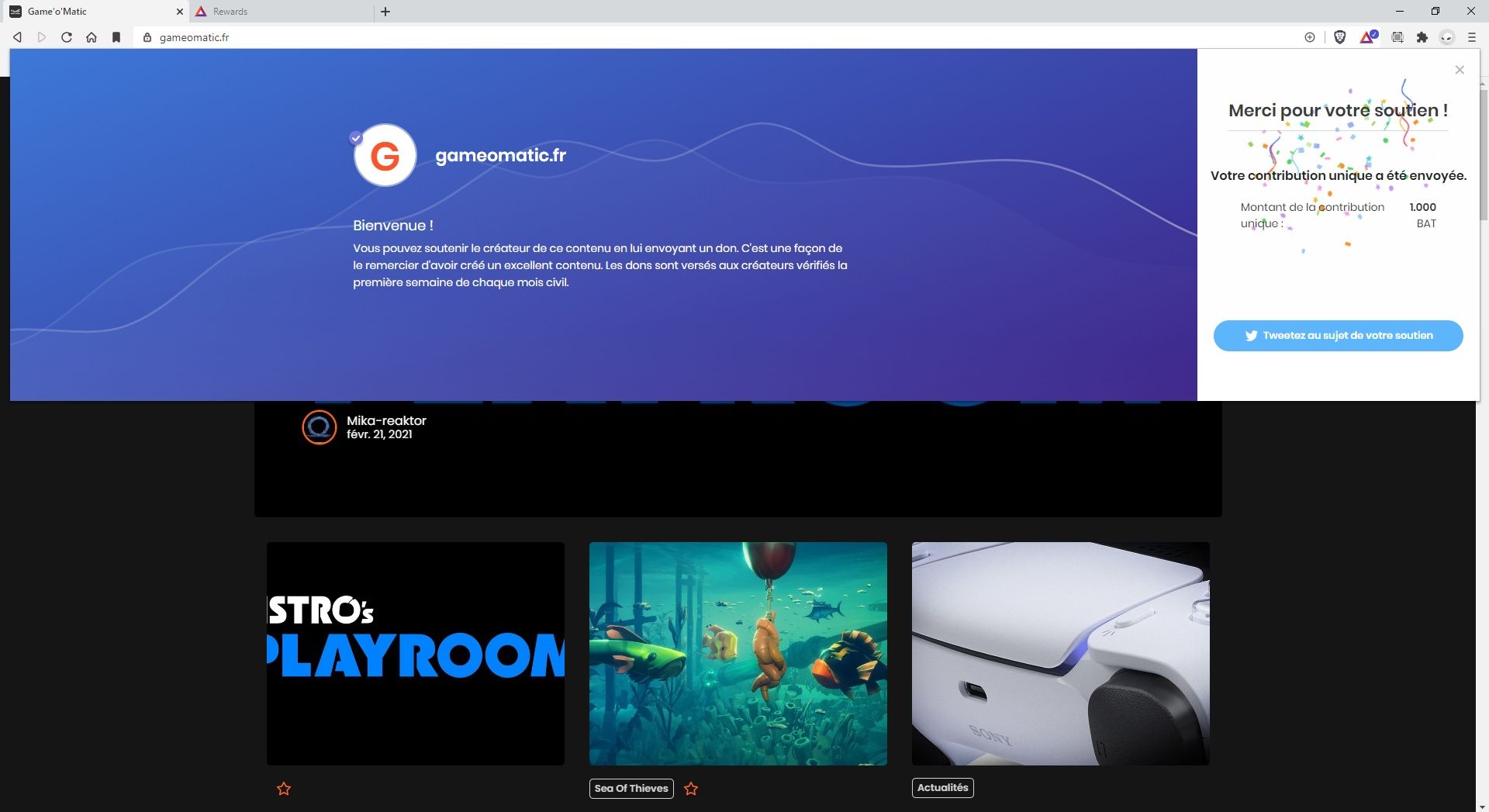Go to the home page icon

point(92,37)
